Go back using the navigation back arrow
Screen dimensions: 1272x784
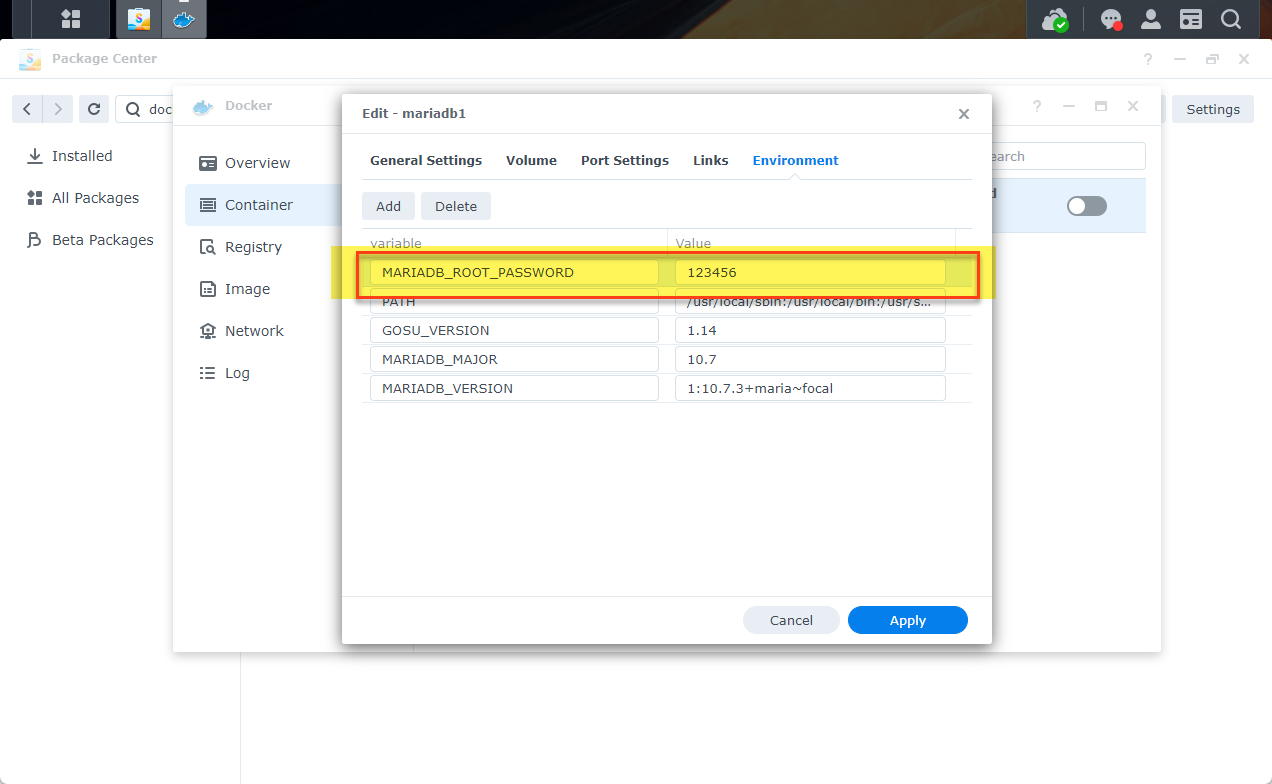[27, 108]
